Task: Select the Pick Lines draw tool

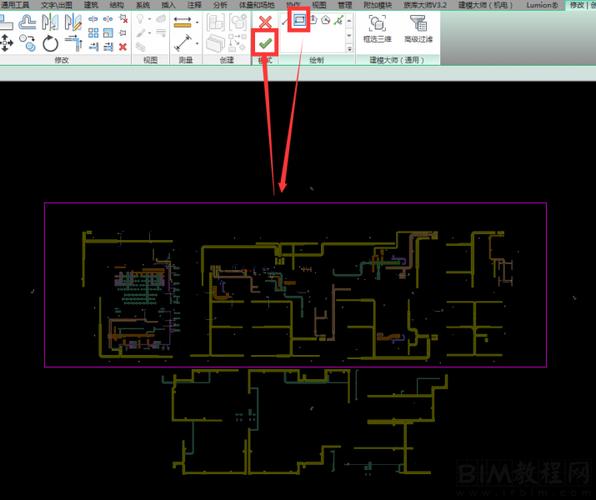Action: [338, 20]
